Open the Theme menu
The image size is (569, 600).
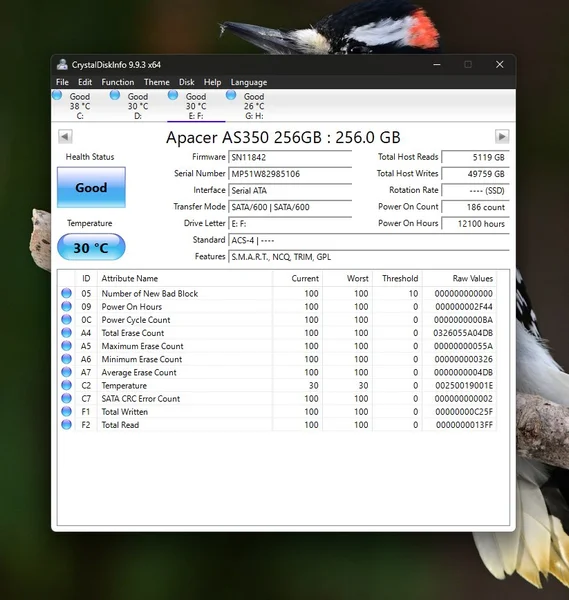point(157,82)
